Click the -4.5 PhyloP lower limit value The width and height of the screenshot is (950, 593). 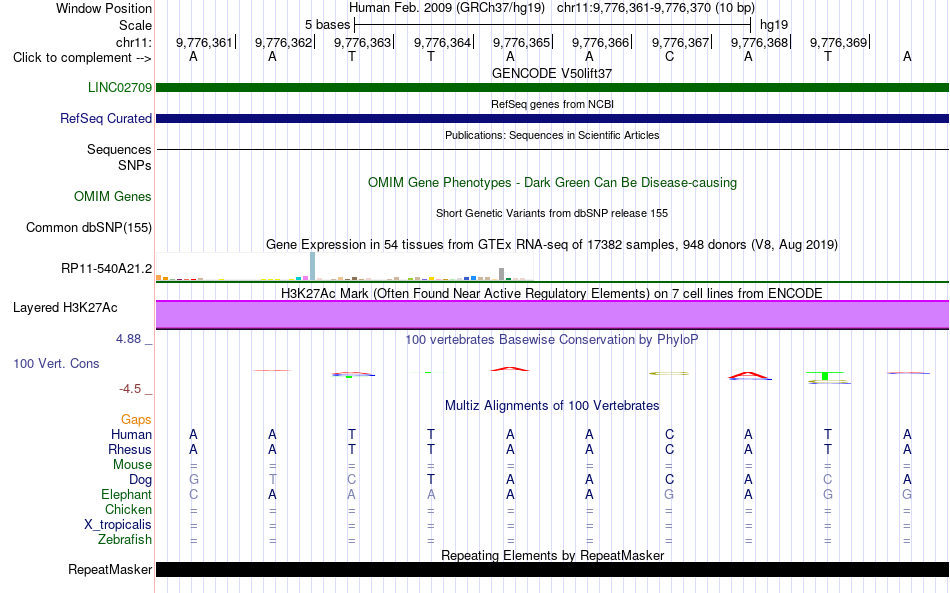[131, 389]
